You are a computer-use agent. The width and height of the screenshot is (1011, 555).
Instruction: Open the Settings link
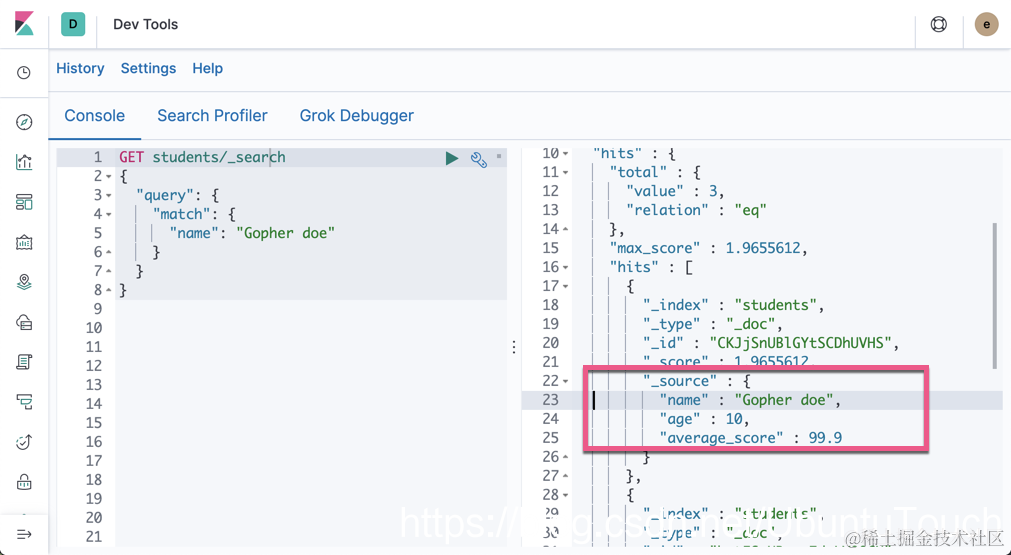tap(148, 68)
